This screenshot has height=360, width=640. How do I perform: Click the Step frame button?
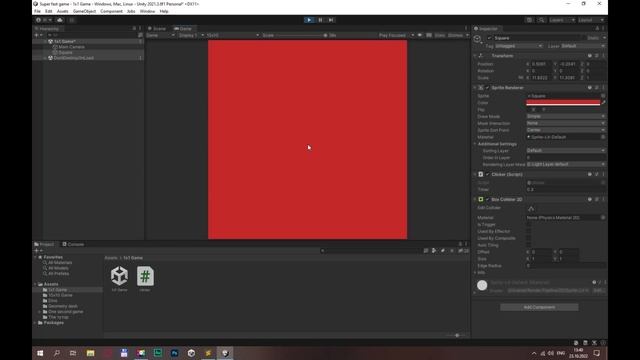(x=331, y=20)
